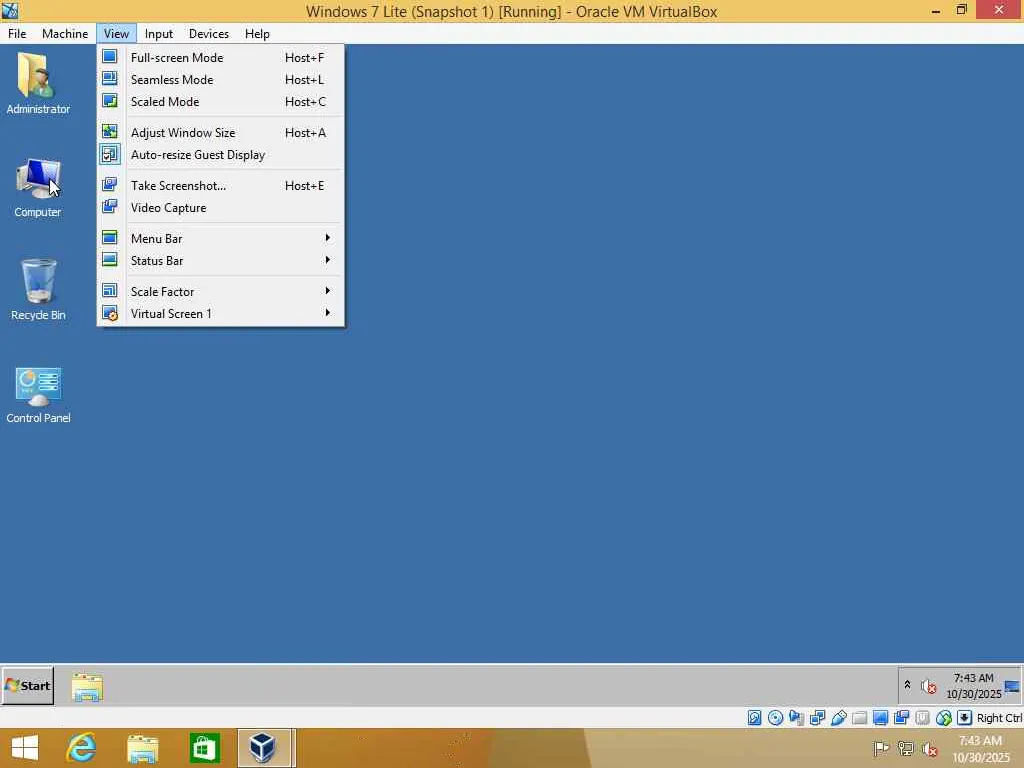
Task: Click the guest taskbar clock 7:43 AM
Action: click(974, 686)
